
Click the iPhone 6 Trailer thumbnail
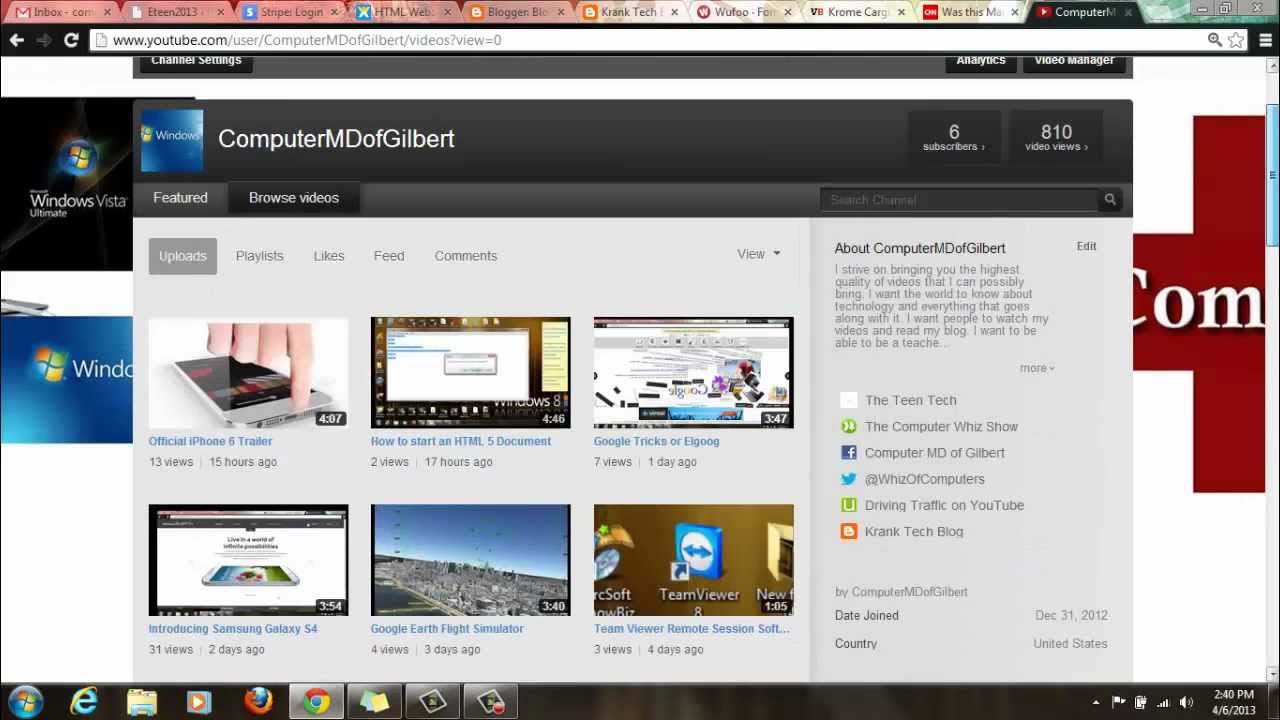[x=248, y=373]
